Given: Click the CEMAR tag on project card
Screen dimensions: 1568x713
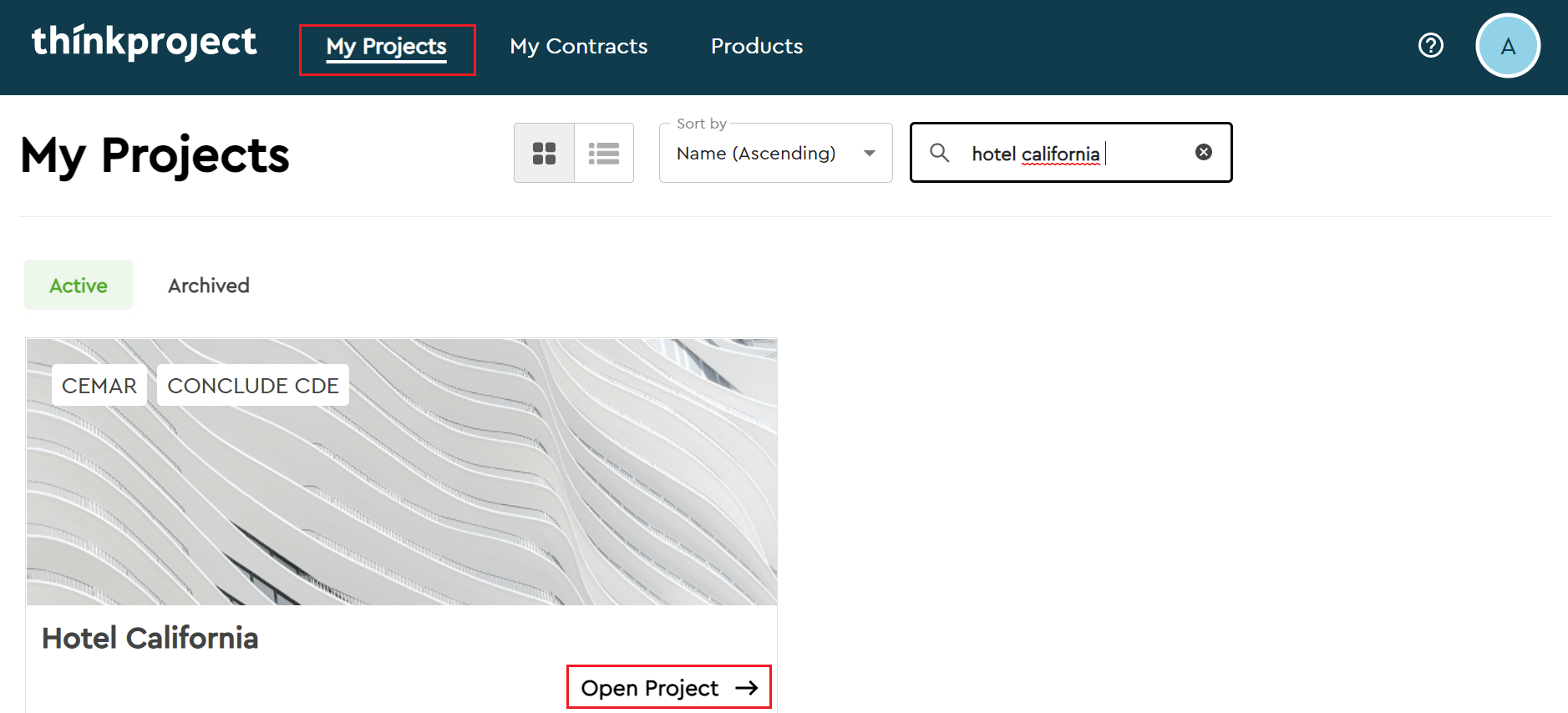Looking at the screenshot, I should click(99, 386).
